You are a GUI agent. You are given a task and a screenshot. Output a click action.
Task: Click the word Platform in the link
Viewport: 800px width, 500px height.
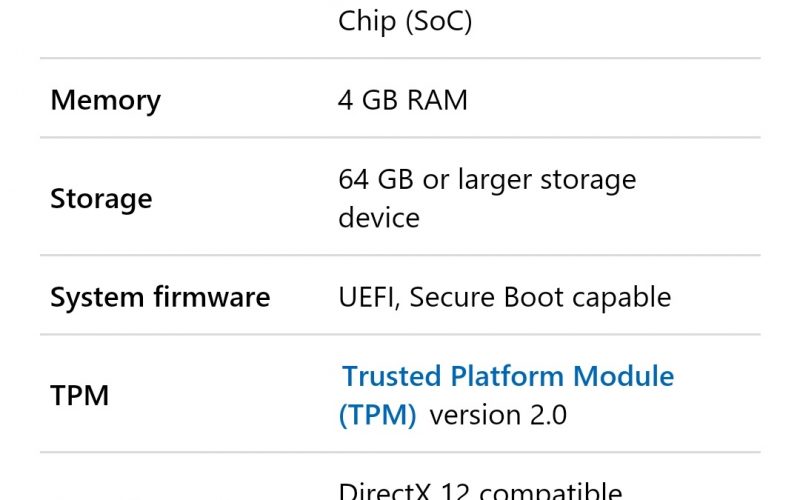point(507,377)
